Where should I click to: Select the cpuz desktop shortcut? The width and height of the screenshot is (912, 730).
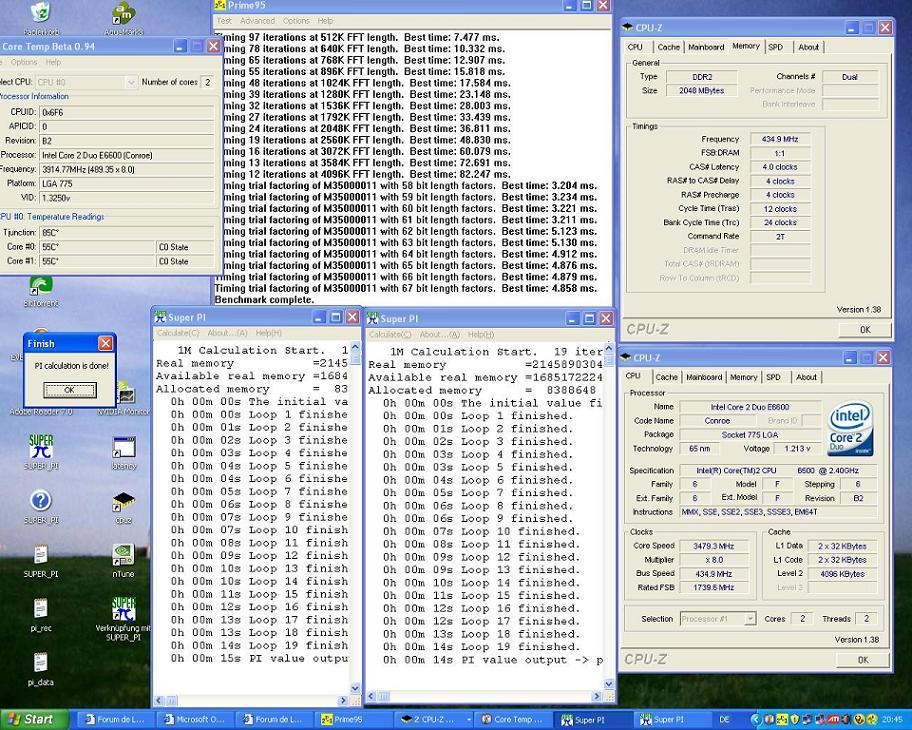[124, 501]
